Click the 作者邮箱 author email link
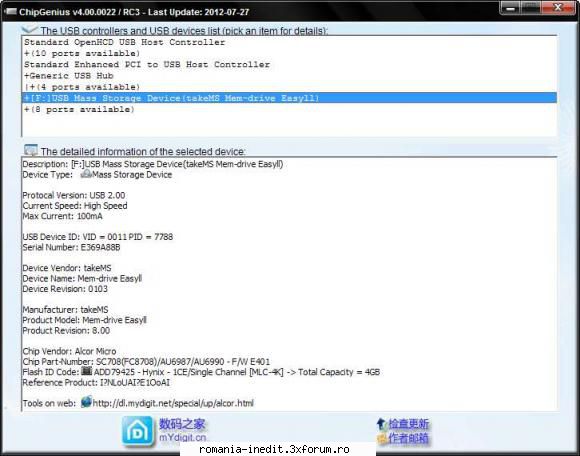 pyautogui.click(x=408, y=439)
